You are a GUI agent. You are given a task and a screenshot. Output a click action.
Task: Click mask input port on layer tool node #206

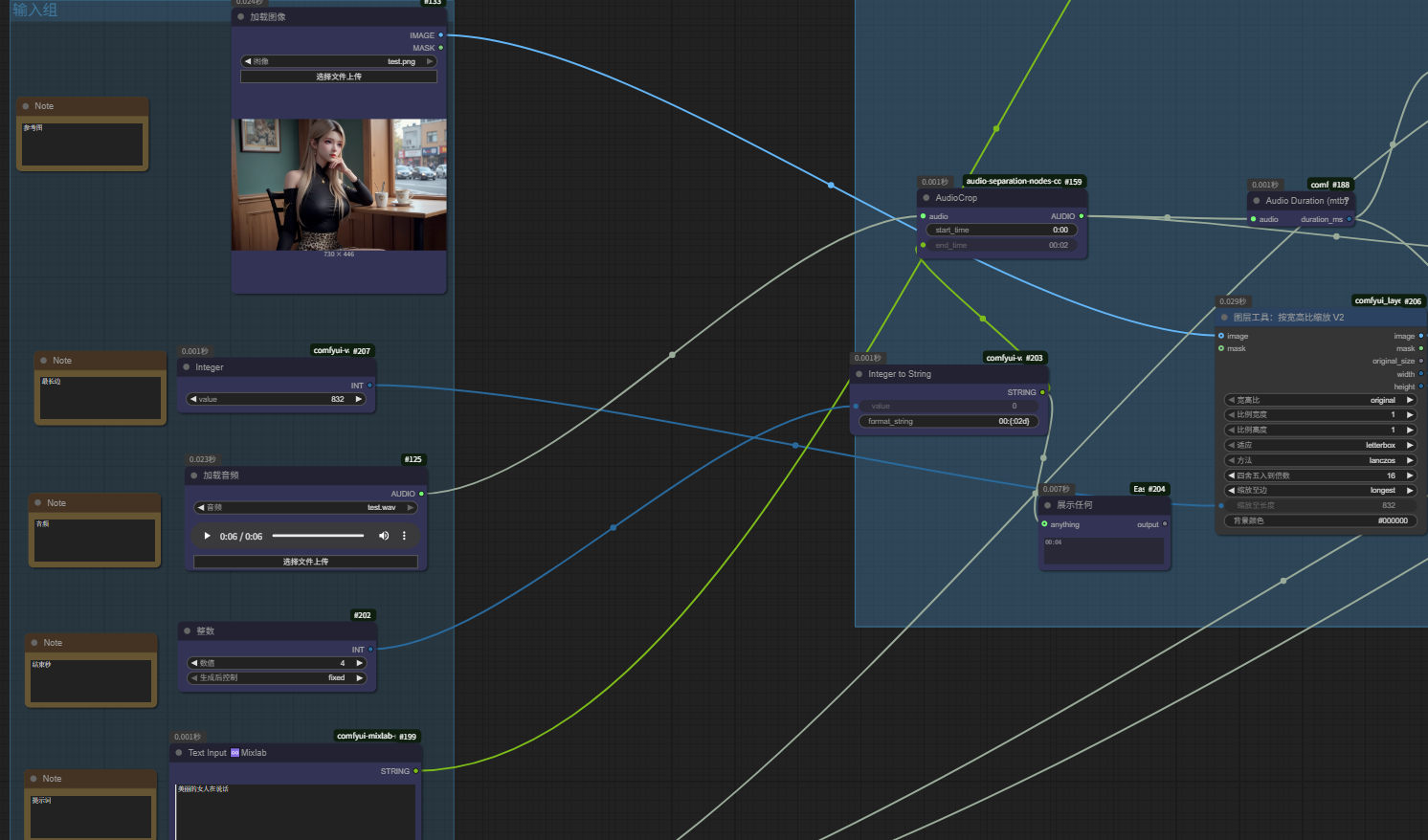[1221, 348]
